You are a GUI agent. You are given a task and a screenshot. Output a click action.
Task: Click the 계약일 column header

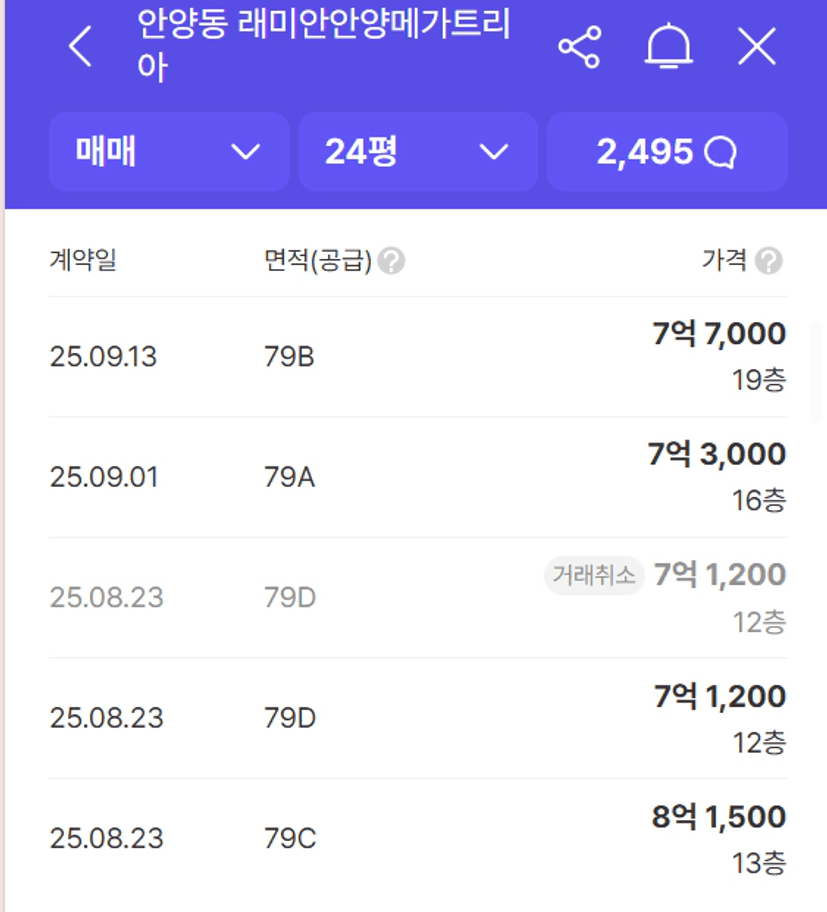coord(83,259)
